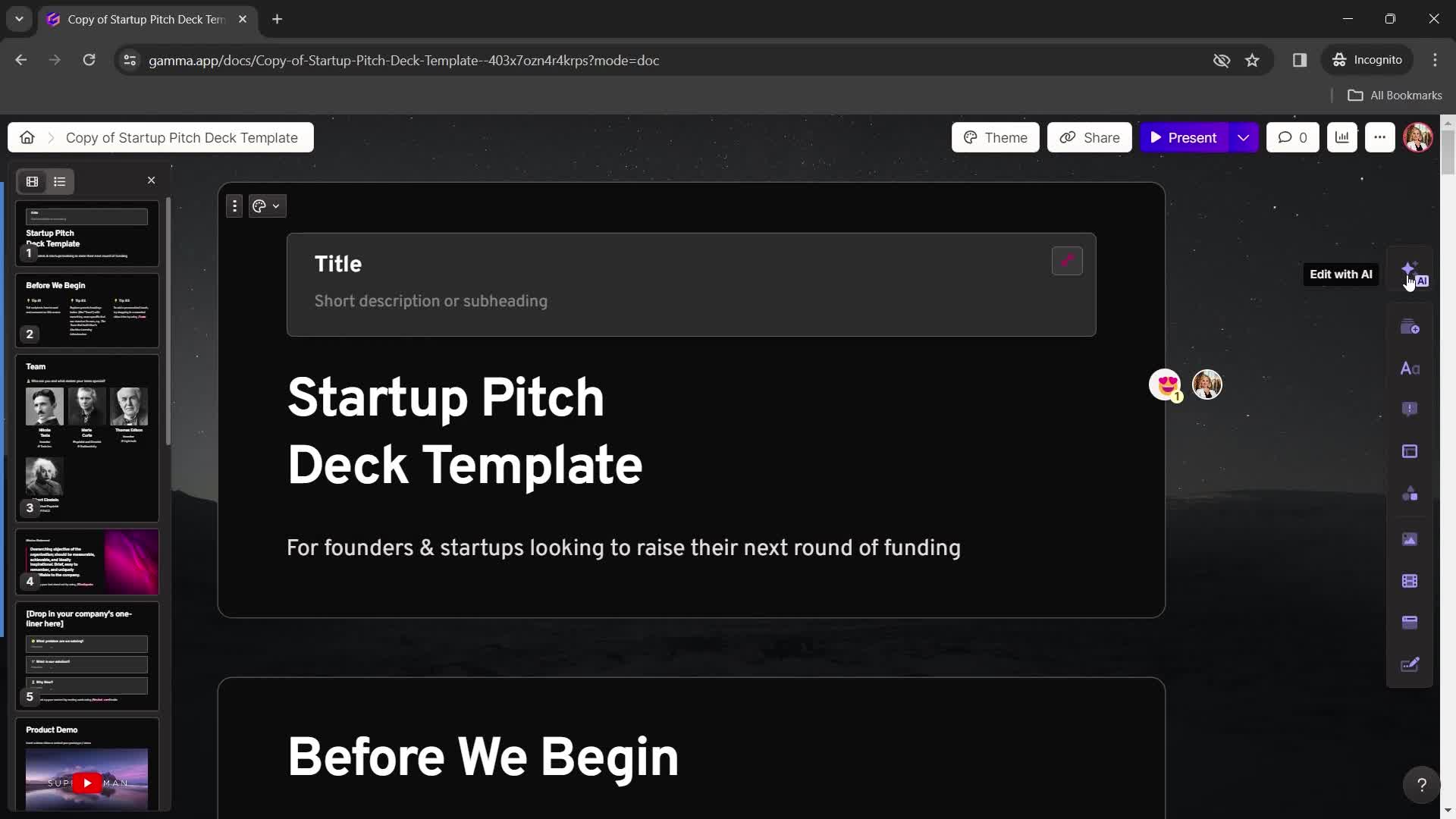The width and height of the screenshot is (1456, 819).
Task: Open the image insert icon in sidebar
Action: pyautogui.click(x=1411, y=538)
